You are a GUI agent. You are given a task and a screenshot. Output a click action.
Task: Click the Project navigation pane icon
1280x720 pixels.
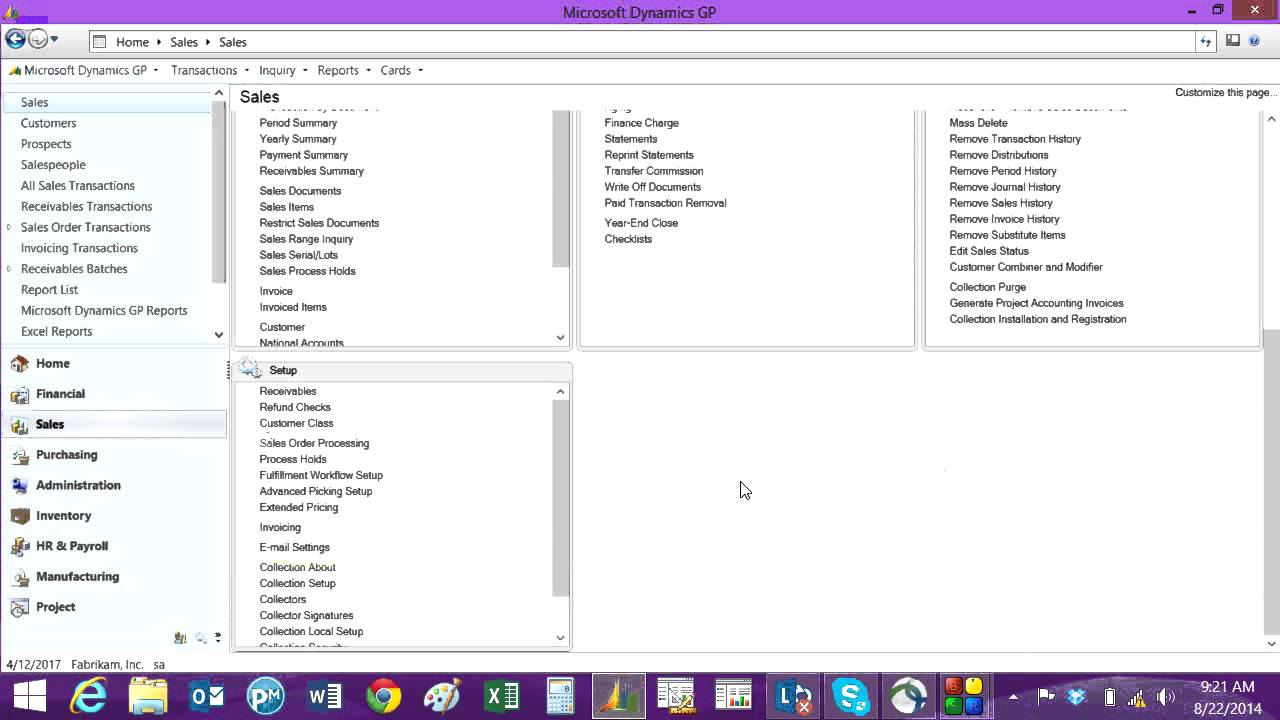point(19,608)
